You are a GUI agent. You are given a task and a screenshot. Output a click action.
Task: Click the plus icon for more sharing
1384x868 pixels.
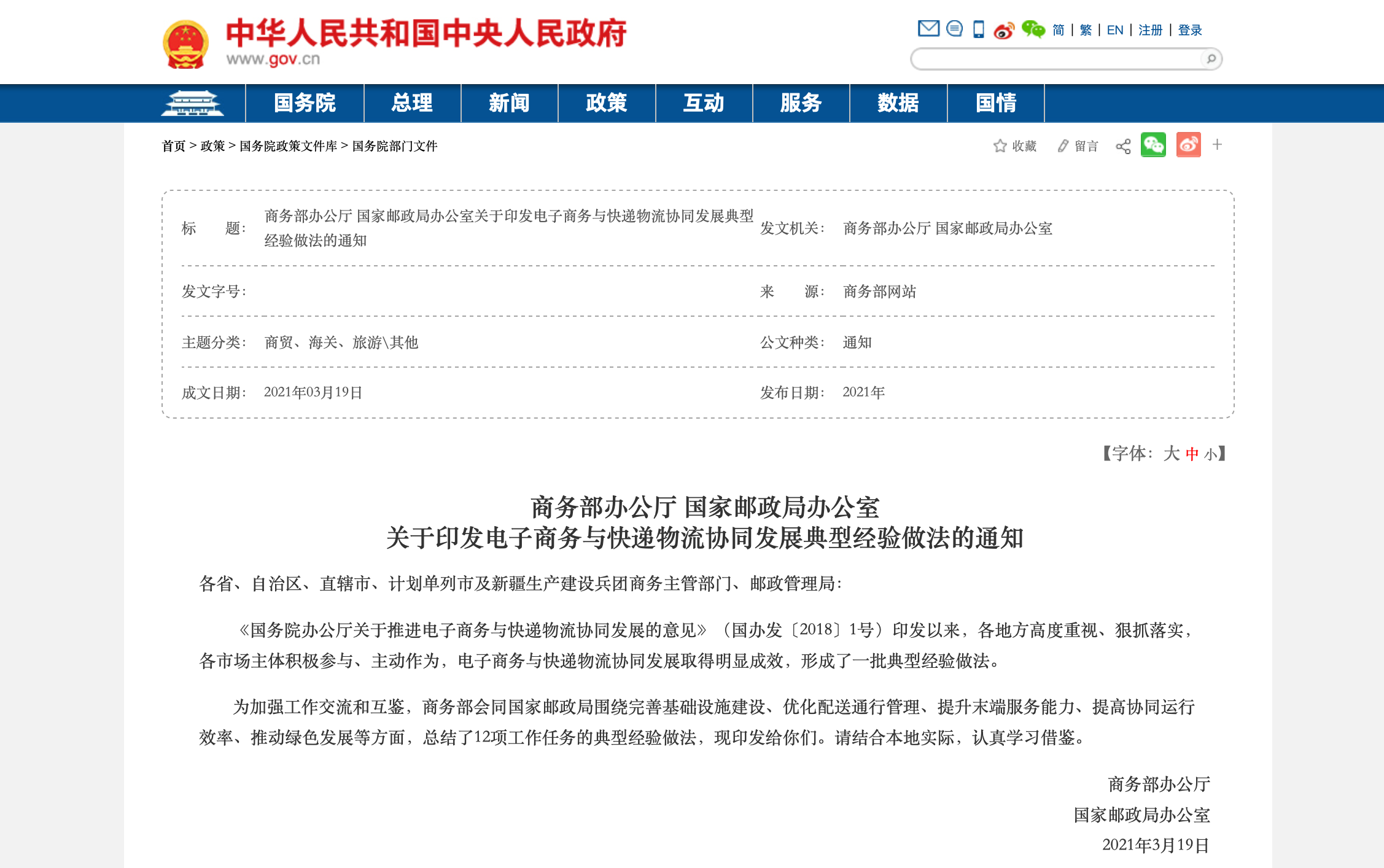pyautogui.click(x=1217, y=145)
